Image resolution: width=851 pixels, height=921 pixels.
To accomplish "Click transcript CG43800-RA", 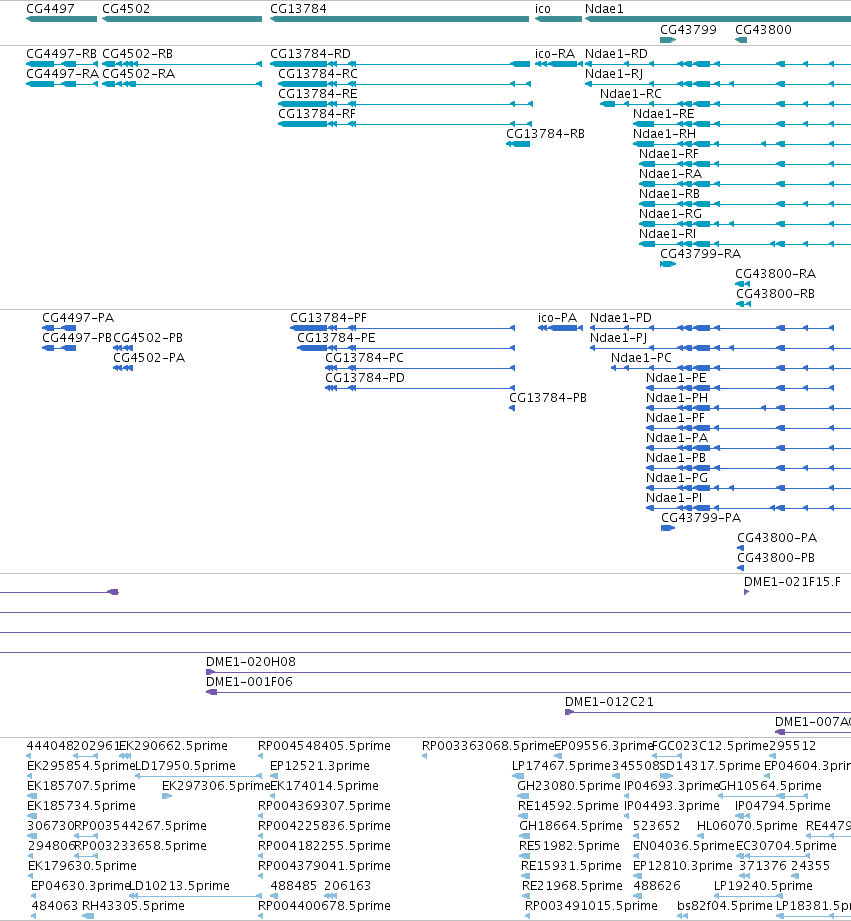I will coord(775,274).
